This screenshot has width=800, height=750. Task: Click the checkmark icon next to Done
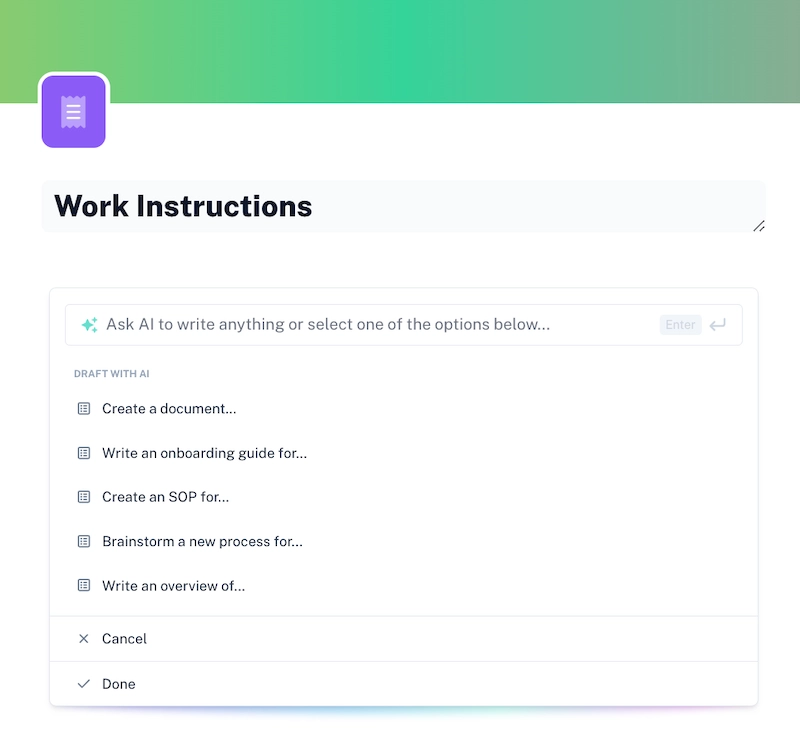point(84,683)
